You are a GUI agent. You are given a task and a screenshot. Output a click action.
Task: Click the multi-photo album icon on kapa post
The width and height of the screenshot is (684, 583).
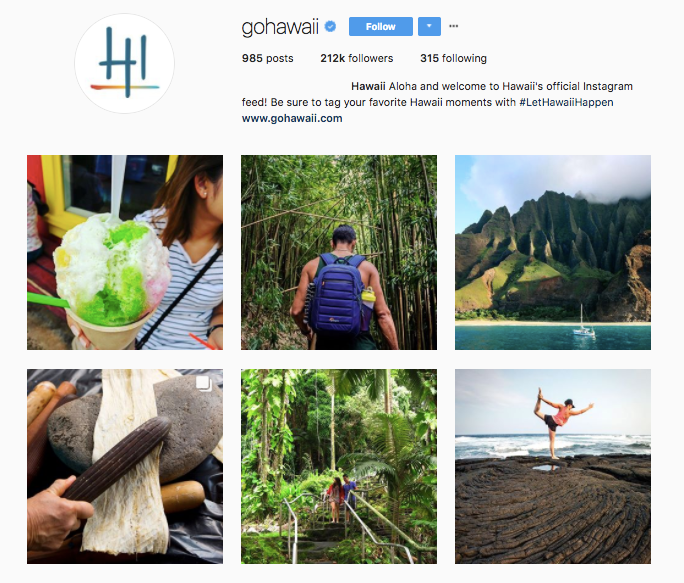[204, 384]
